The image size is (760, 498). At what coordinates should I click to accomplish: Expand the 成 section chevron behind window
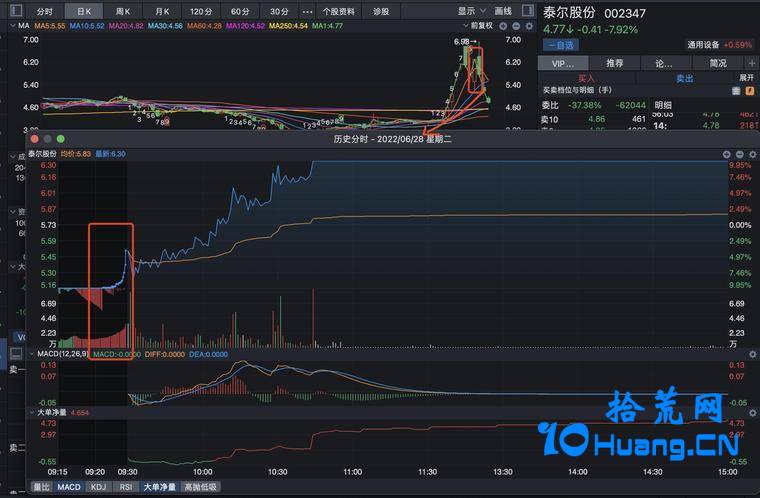point(13,157)
